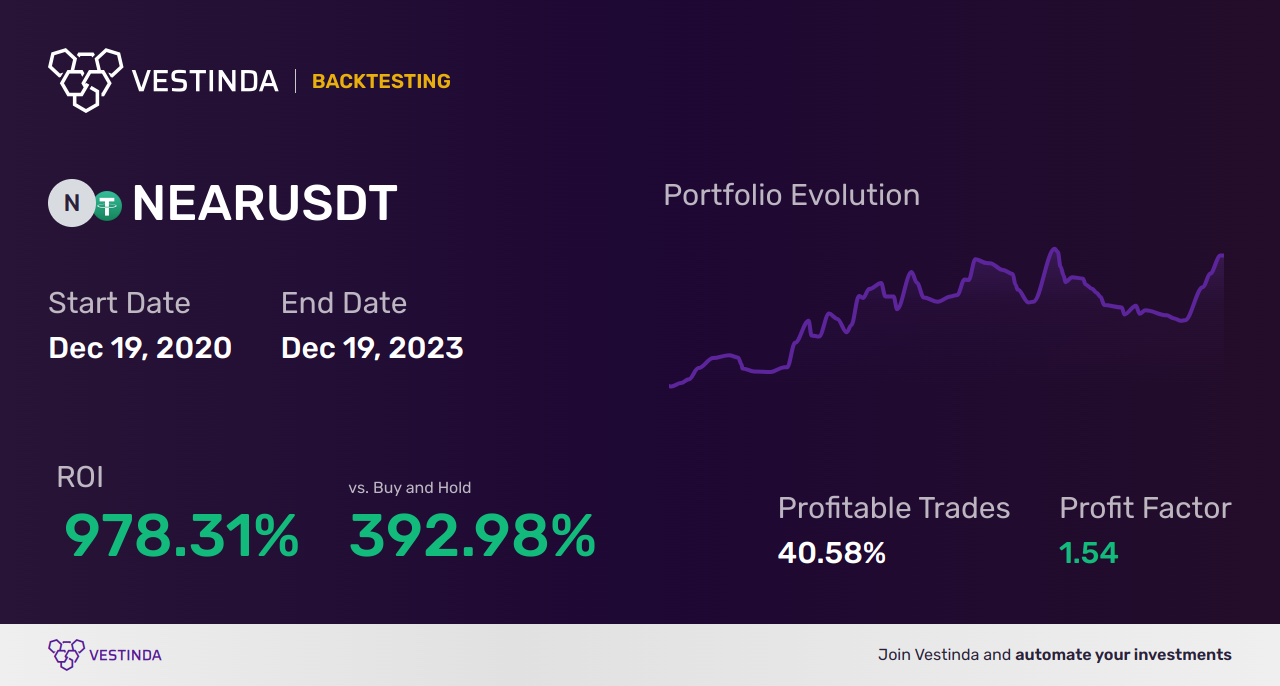Click the VESTINDA text in the footer

tap(125, 655)
